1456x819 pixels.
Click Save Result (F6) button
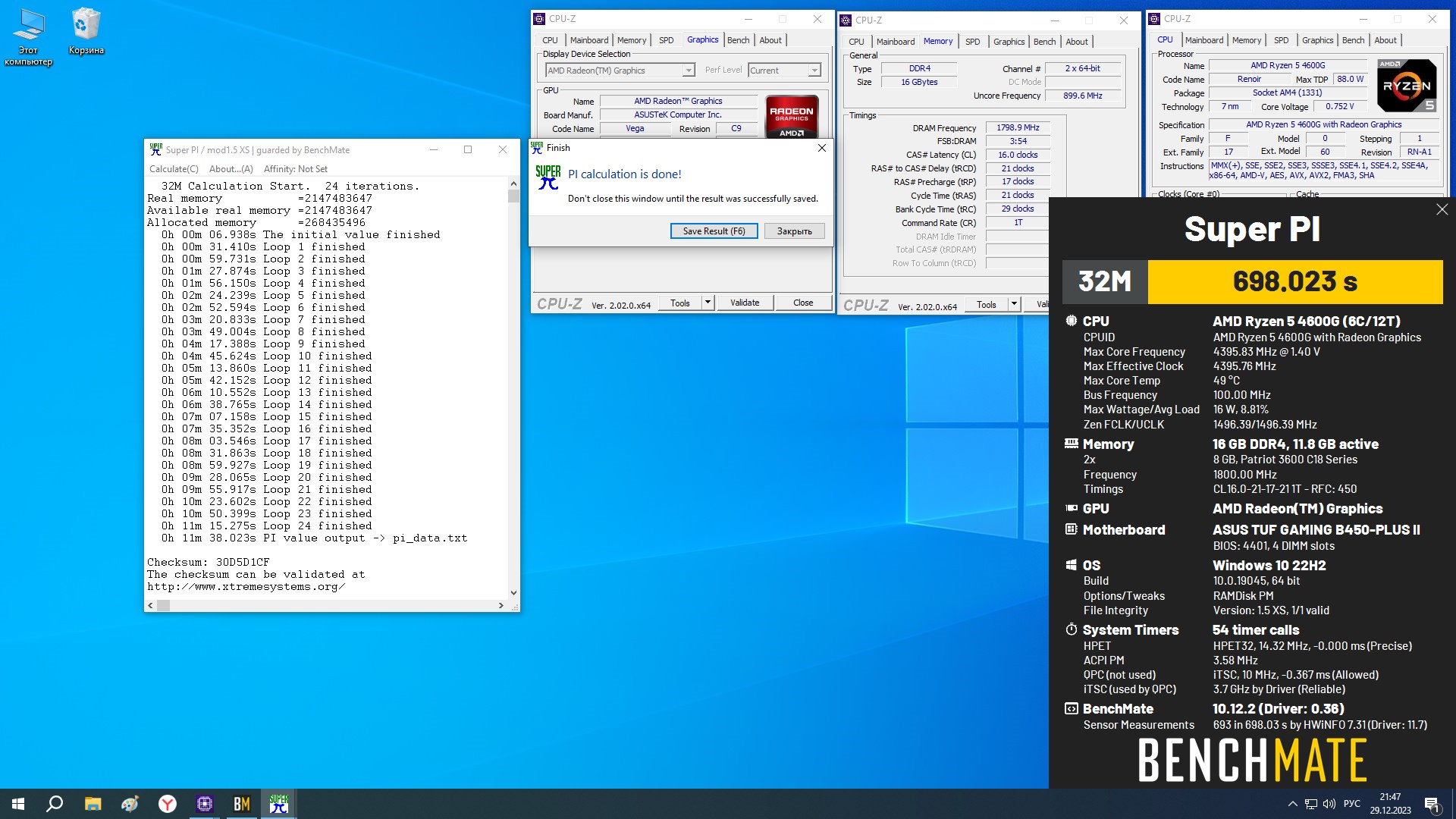tap(714, 231)
